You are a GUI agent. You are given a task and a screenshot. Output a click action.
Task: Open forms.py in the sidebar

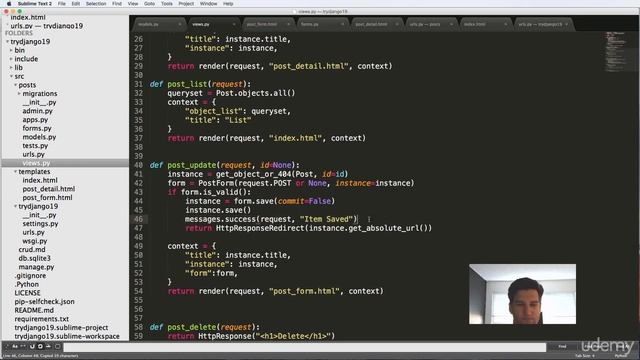pyautogui.click(x=37, y=128)
